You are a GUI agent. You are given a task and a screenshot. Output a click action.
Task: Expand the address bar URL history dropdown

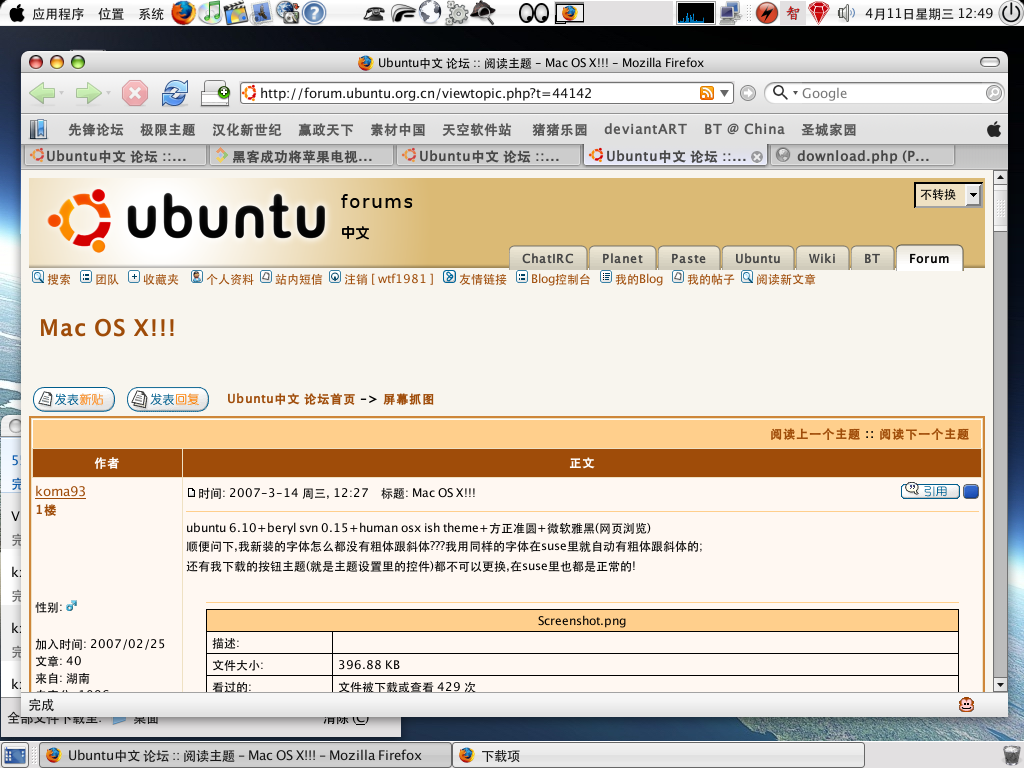(x=724, y=93)
